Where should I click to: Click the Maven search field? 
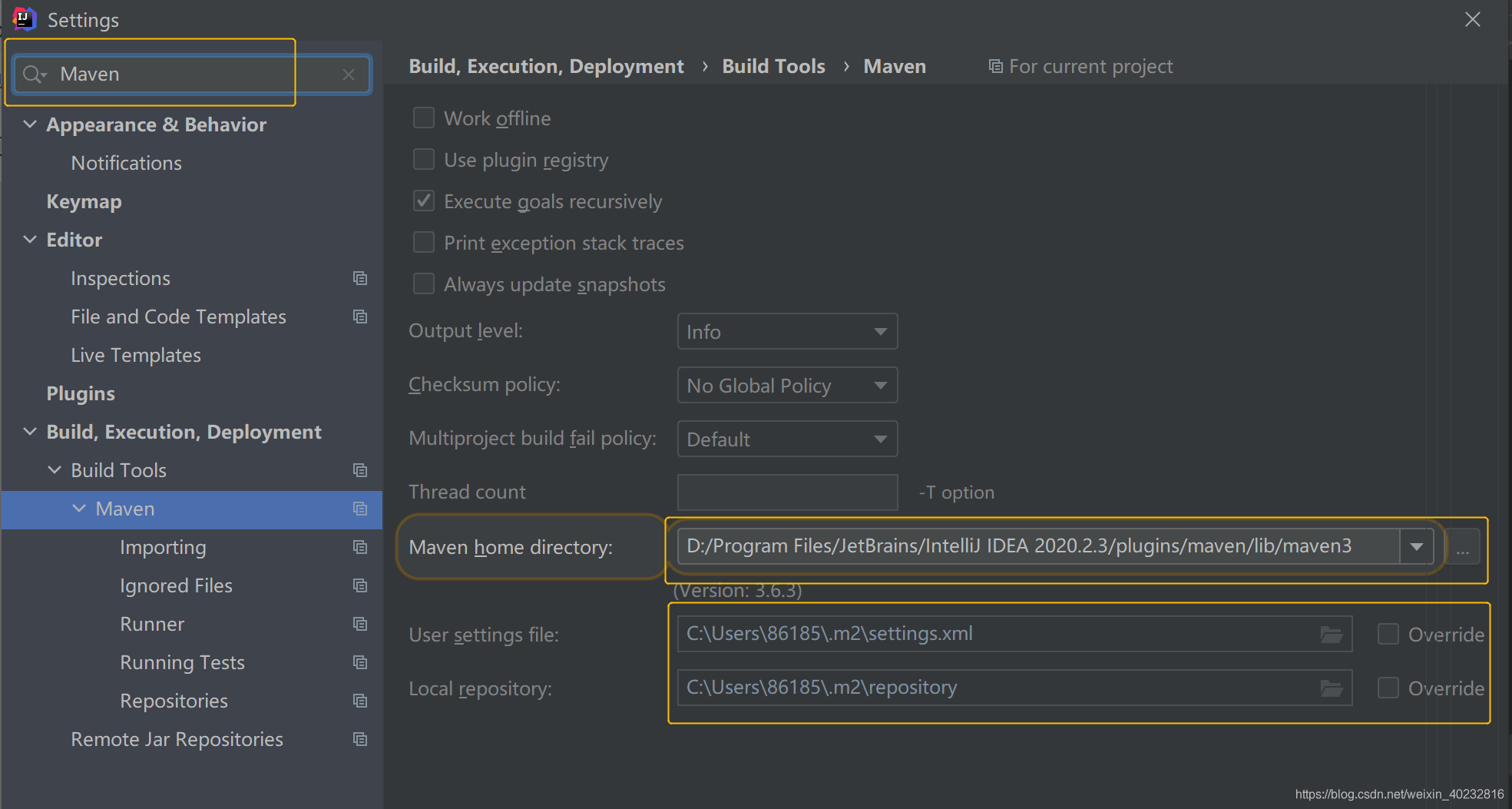pyautogui.click(x=192, y=75)
